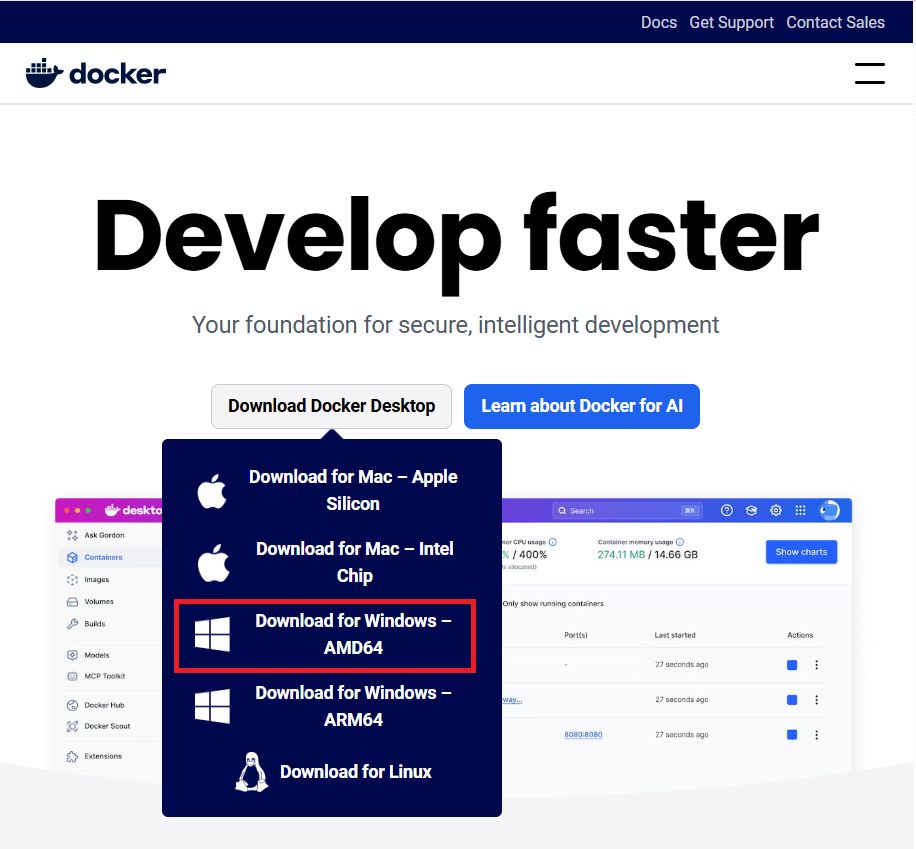Image resolution: width=916 pixels, height=849 pixels.
Task: Click the Linux penguin icon
Action: (250, 772)
